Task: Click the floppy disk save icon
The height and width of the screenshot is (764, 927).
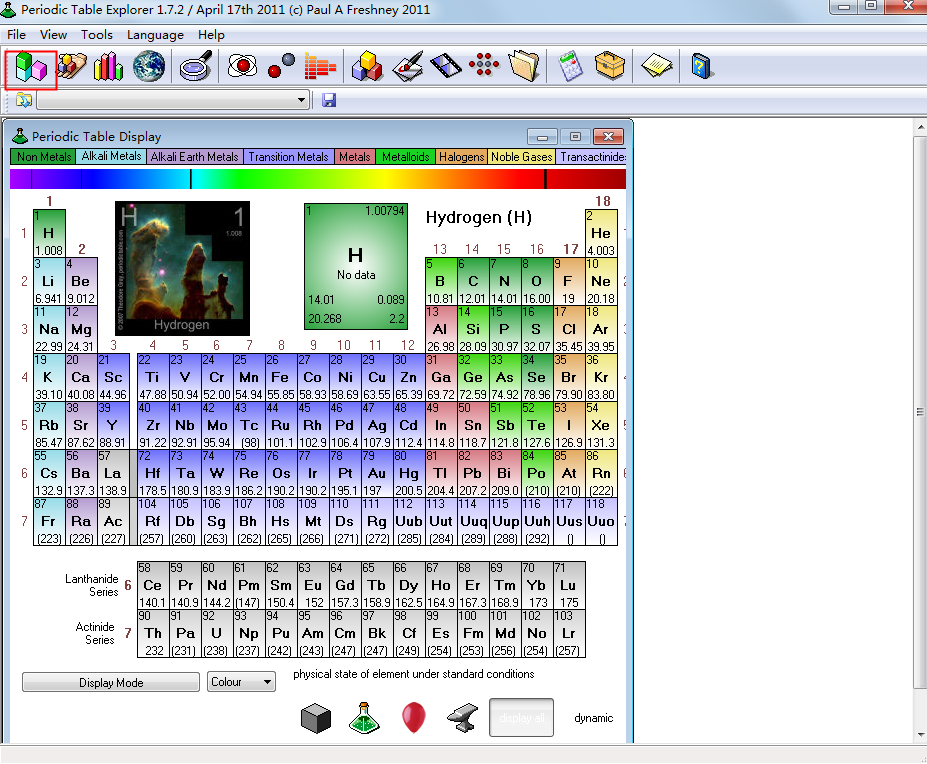Action: [x=329, y=100]
